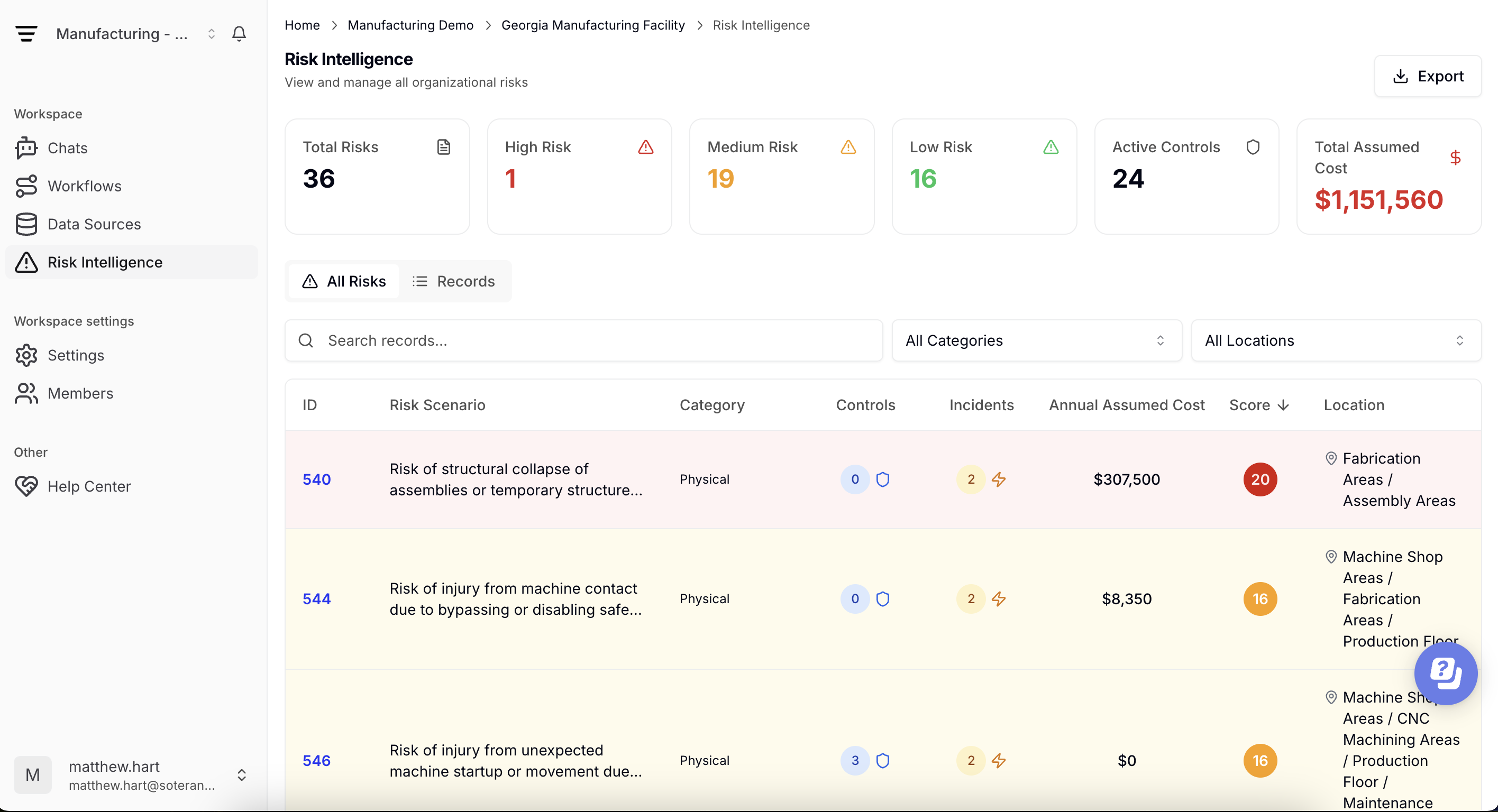Viewport: 1498px width, 812px height.
Task: Click the Total Assumed Cost dollar icon
Action: [1456, 158]
